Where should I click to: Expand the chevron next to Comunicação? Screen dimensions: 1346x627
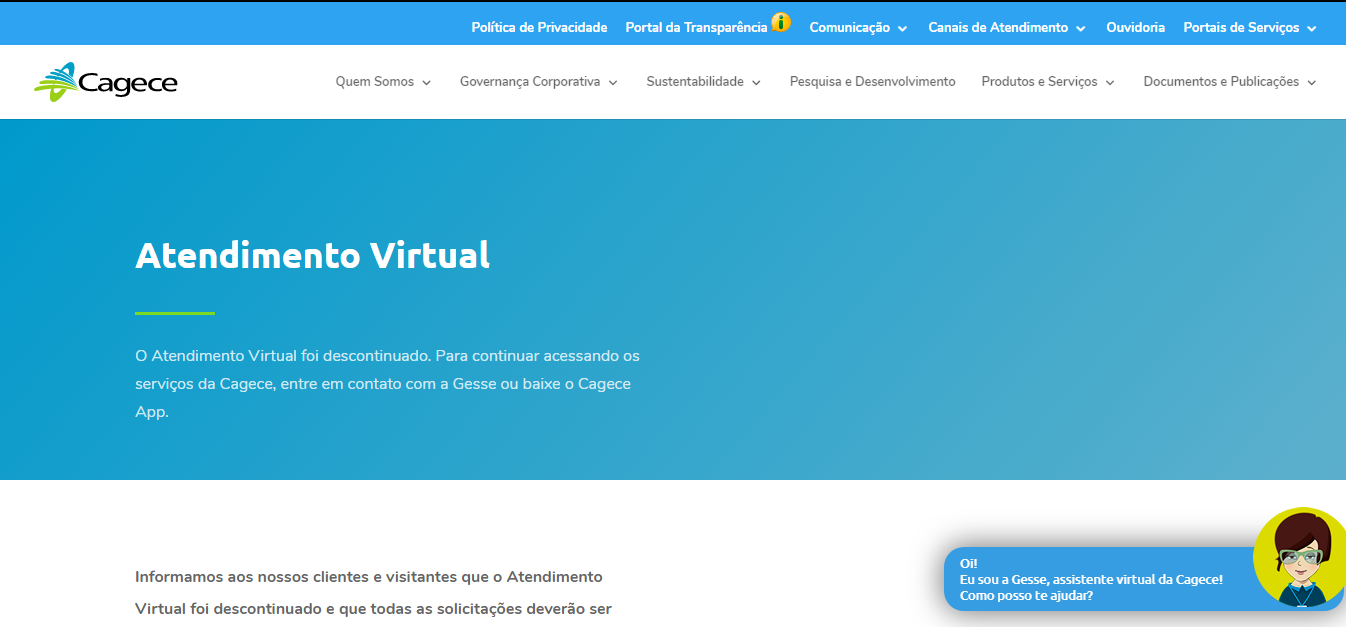click(x=902, y=29)
